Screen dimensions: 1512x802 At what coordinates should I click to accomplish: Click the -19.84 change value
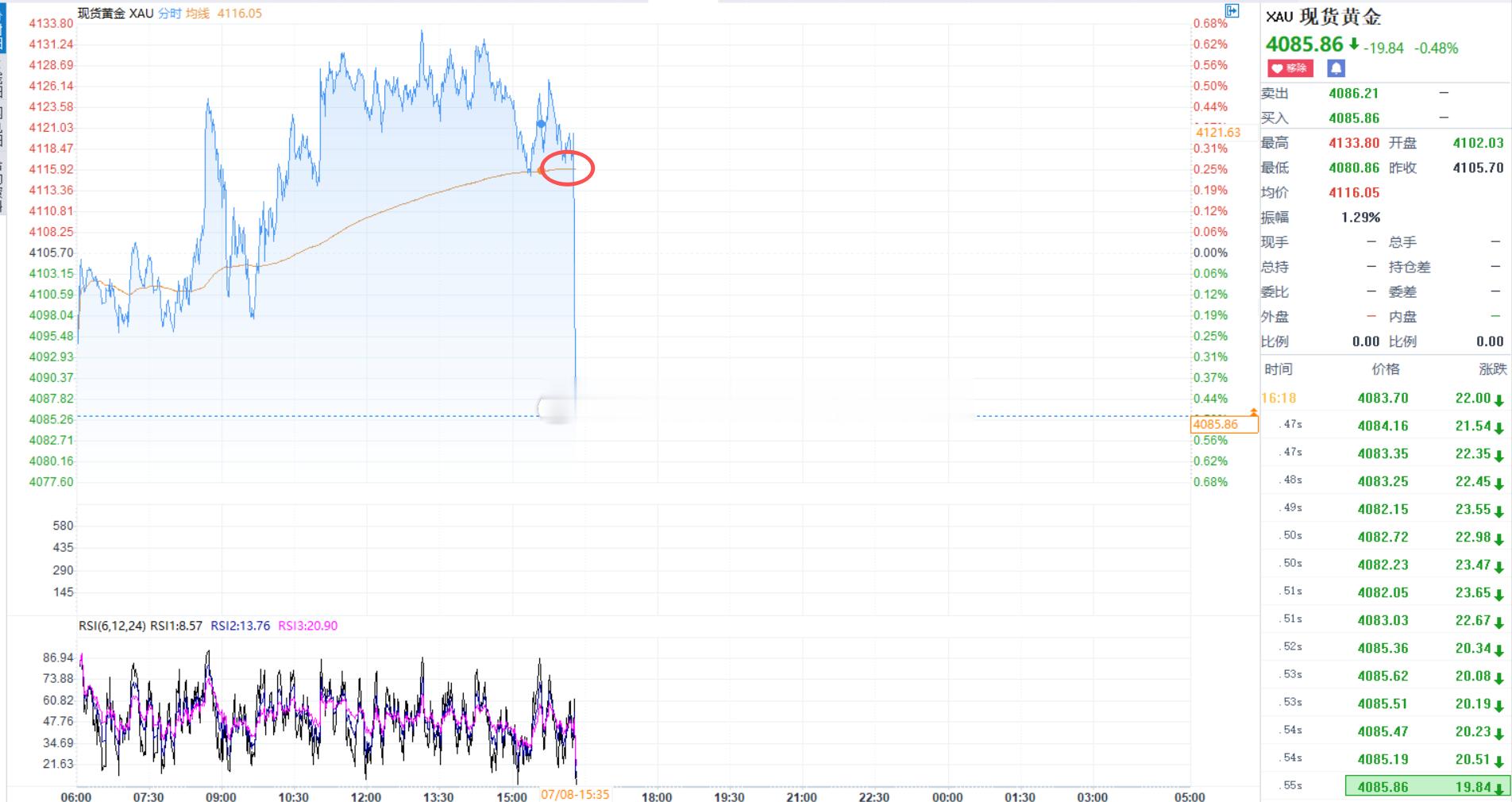[1383, 48]
